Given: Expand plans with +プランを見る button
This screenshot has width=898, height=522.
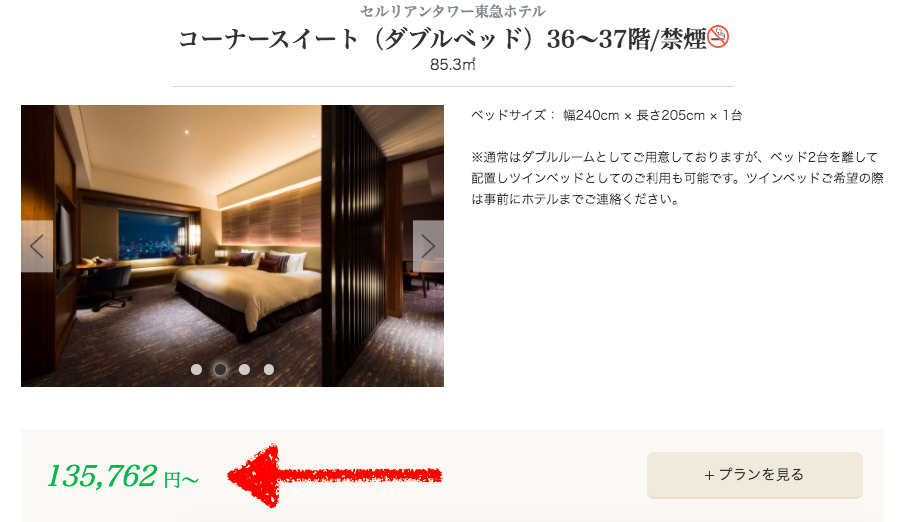Looking at the screenshot, I should (x=754, y=475).
